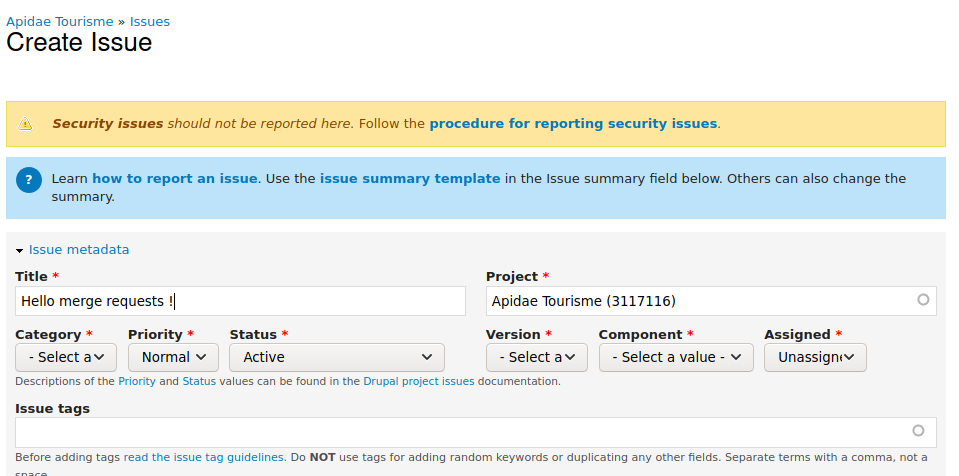The width and height of the screenshot is (959, 476).
Task: Click the Project text field
Action: coord(700,301)
